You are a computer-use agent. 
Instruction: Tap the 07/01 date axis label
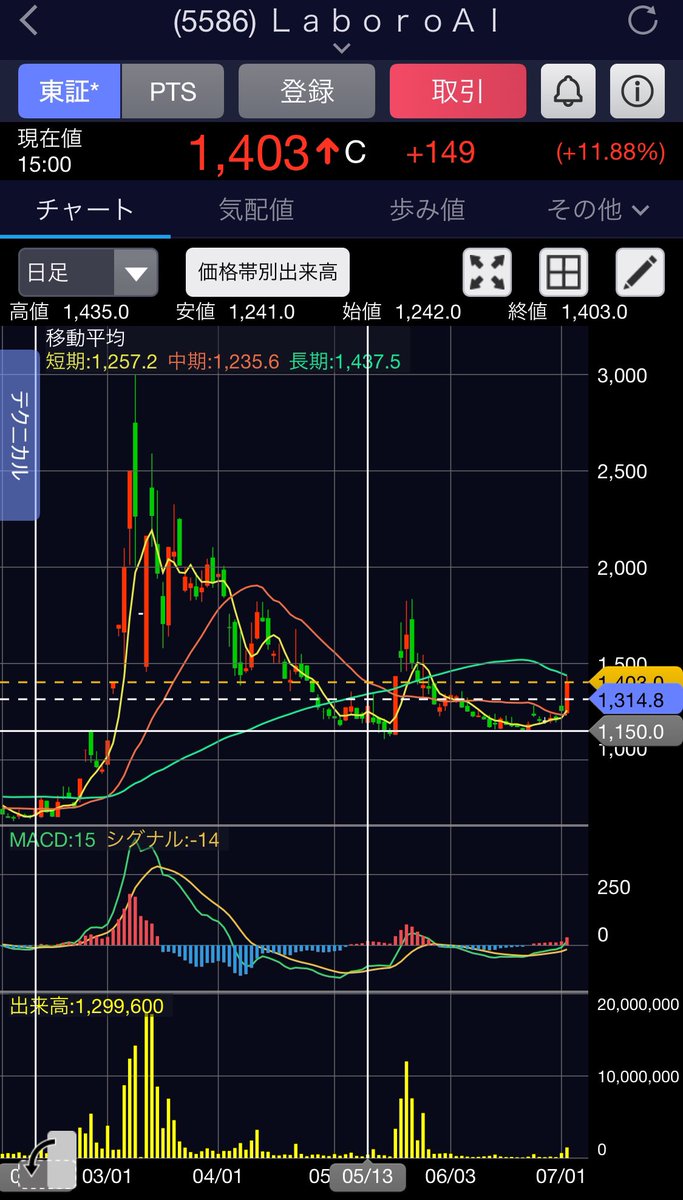pos(561,1176)
